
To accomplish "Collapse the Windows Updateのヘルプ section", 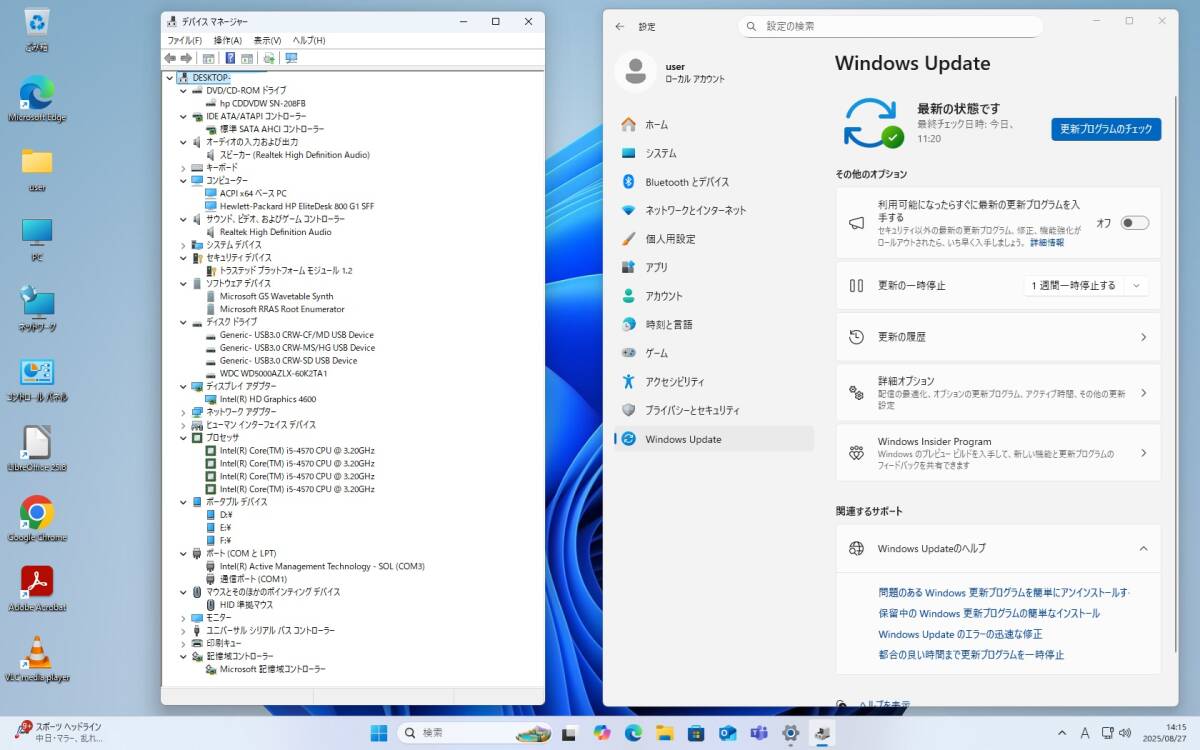I will 1143,548.
